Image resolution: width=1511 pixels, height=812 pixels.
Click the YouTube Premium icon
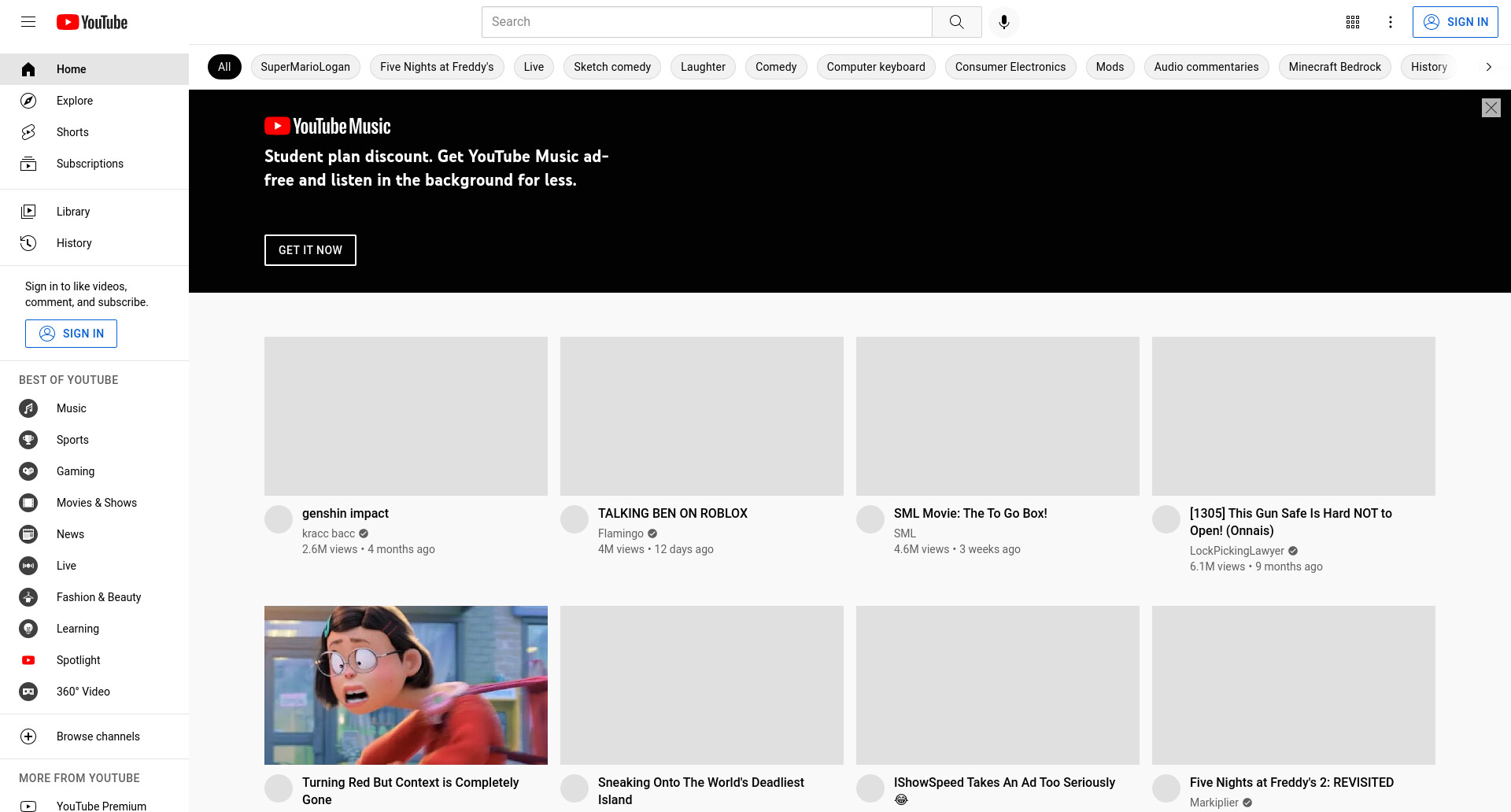tap(28, 806)
